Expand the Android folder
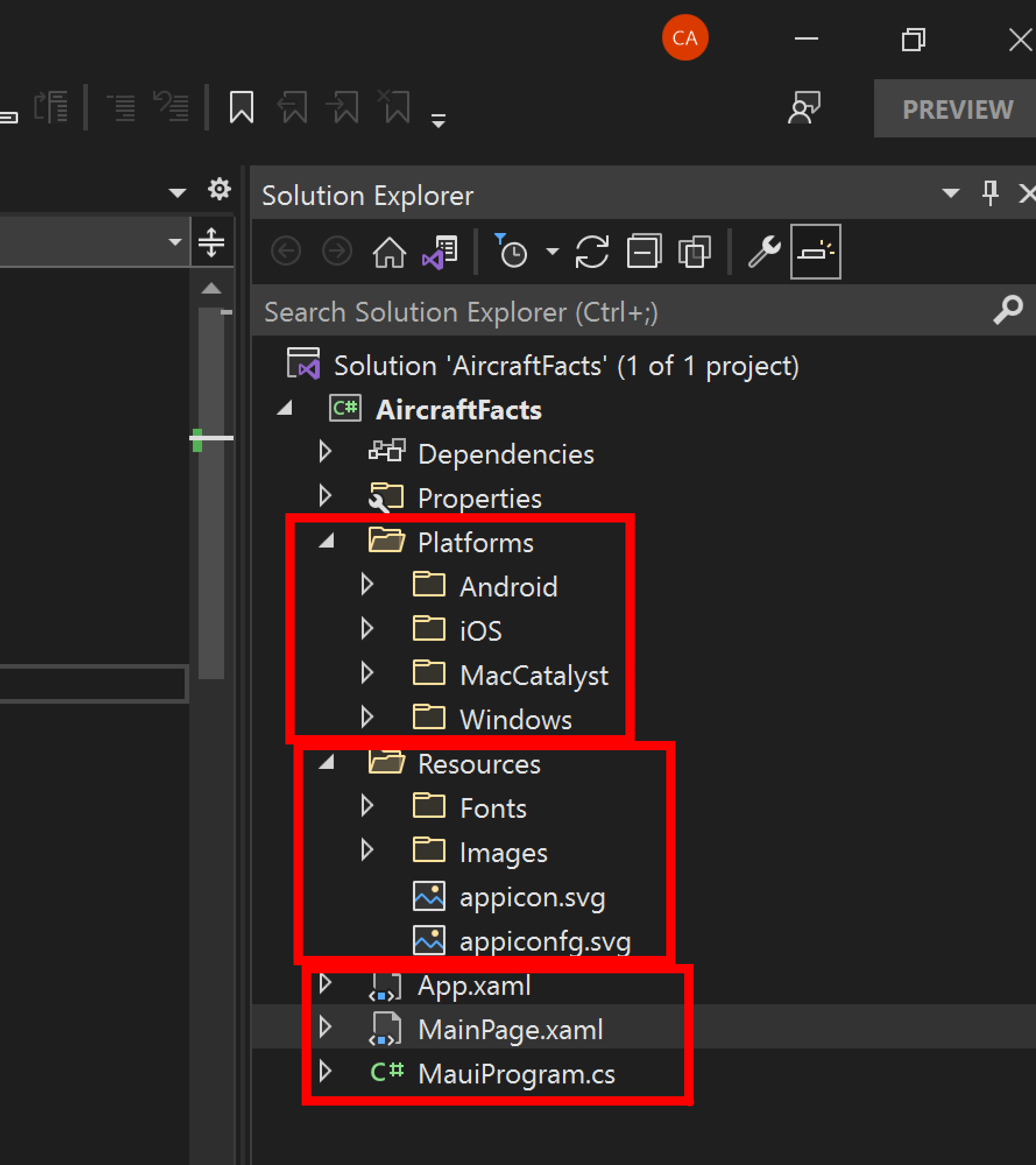This screenshot has height=1165, width=1036. pos(367,585)
